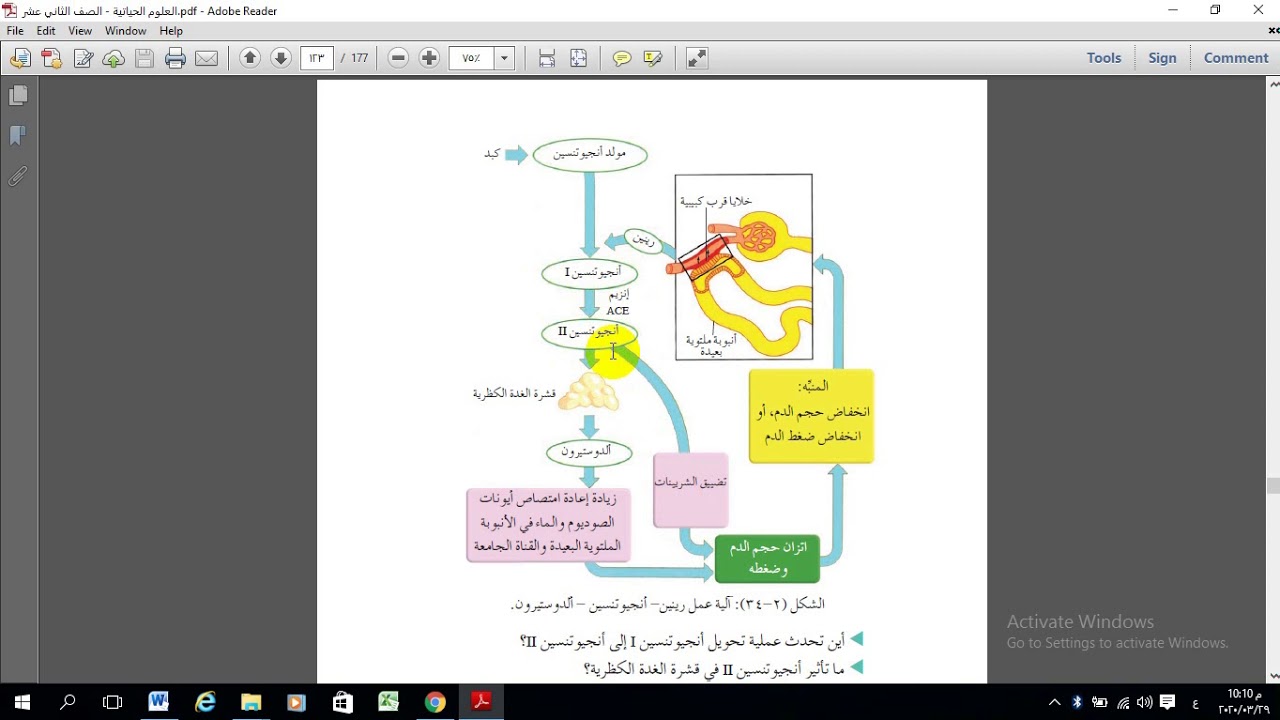The image size is (1280, 720).
Task: Go to next page arrow
Action: click(x=281, y=58)
